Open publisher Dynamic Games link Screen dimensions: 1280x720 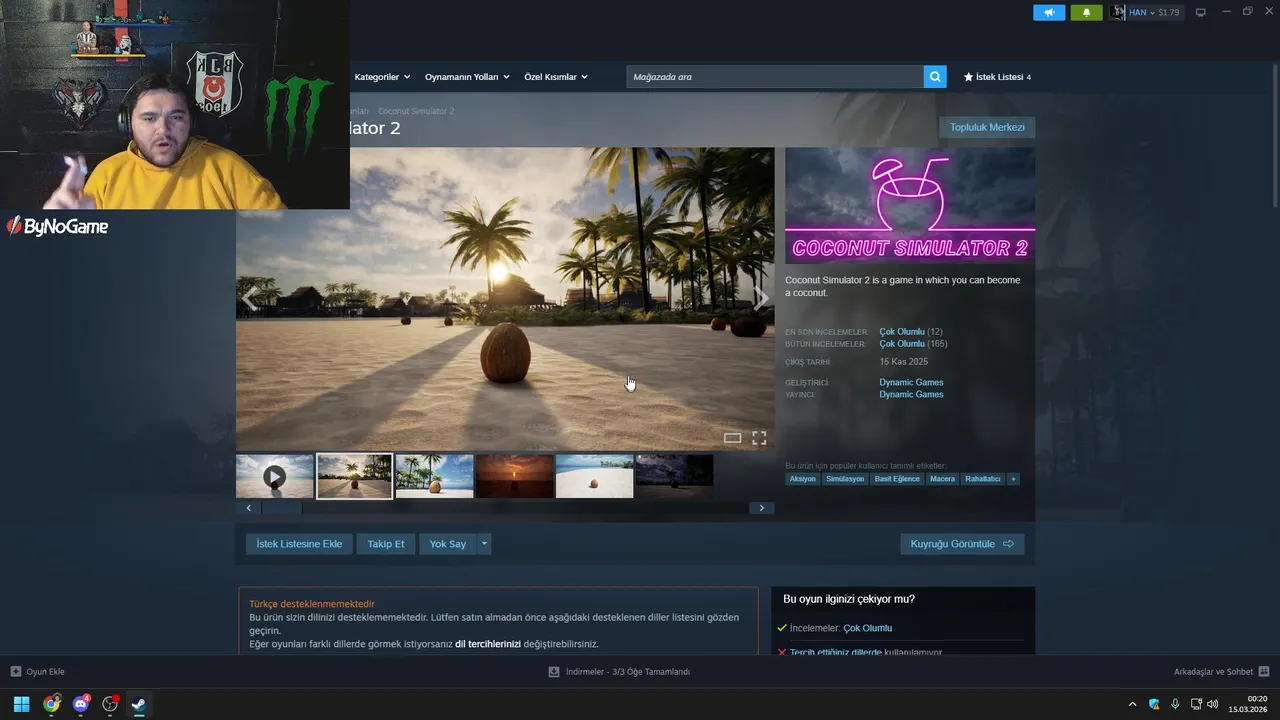tap(911, 394)
